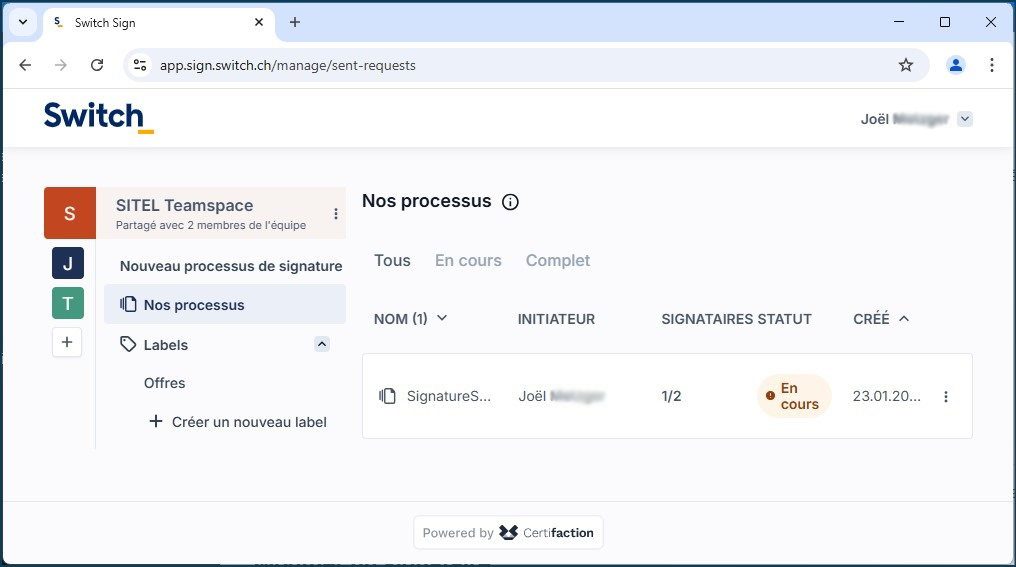Click Powered by Certifaction link
1016x567 pixels.
(508, 533)
